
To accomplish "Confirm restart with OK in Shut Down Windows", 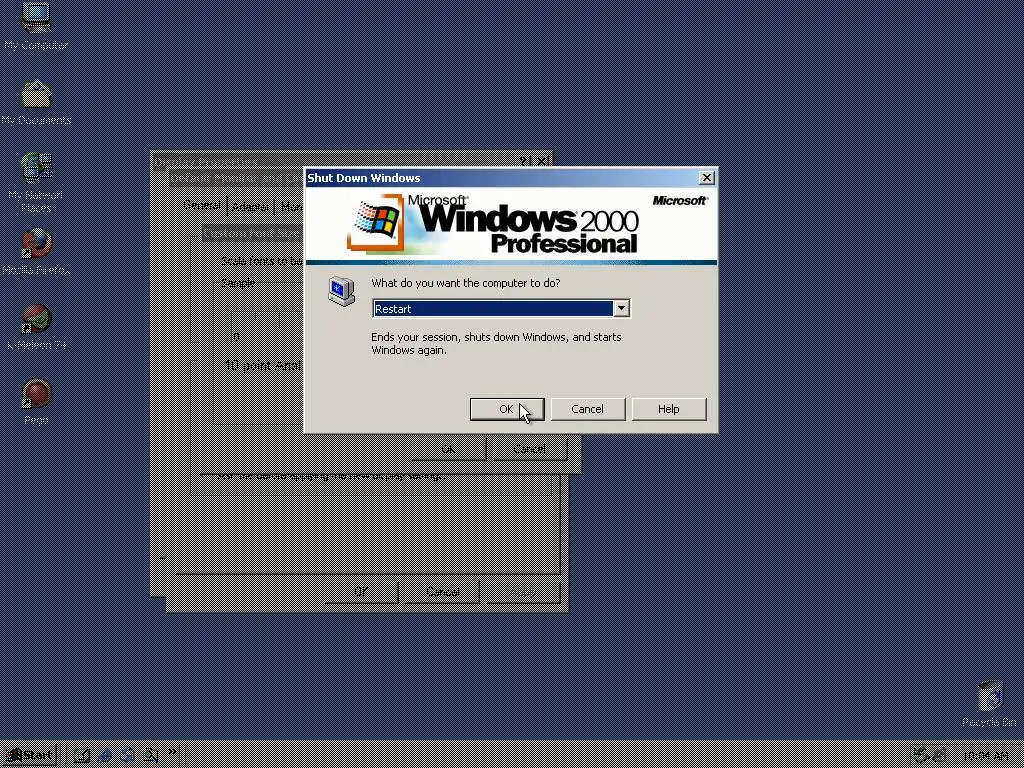I will 507,409.
